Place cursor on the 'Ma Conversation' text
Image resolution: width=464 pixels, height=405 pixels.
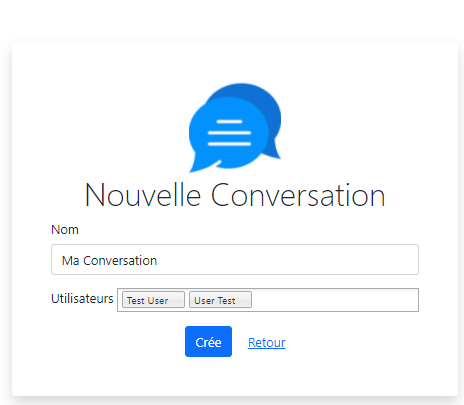(109, 260)
